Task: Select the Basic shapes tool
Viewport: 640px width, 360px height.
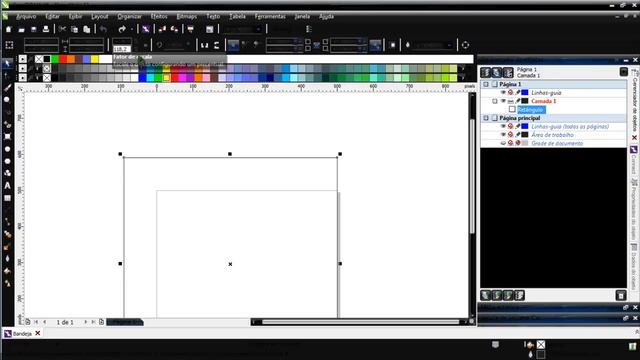Action: [7, 173]
